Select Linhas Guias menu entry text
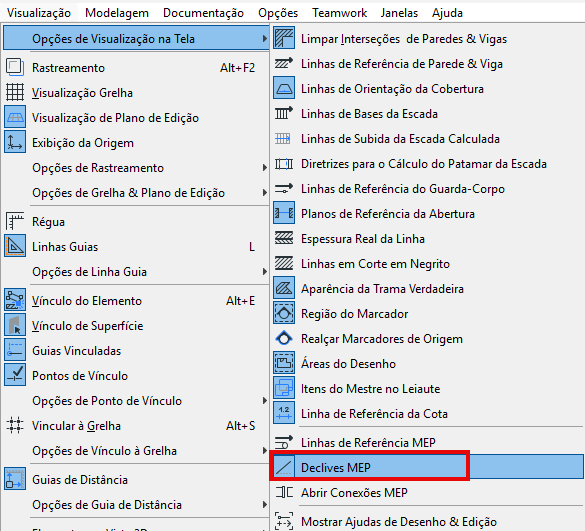Image resolution: width=585 pixels, height=531 pixels. coord(65,247)
